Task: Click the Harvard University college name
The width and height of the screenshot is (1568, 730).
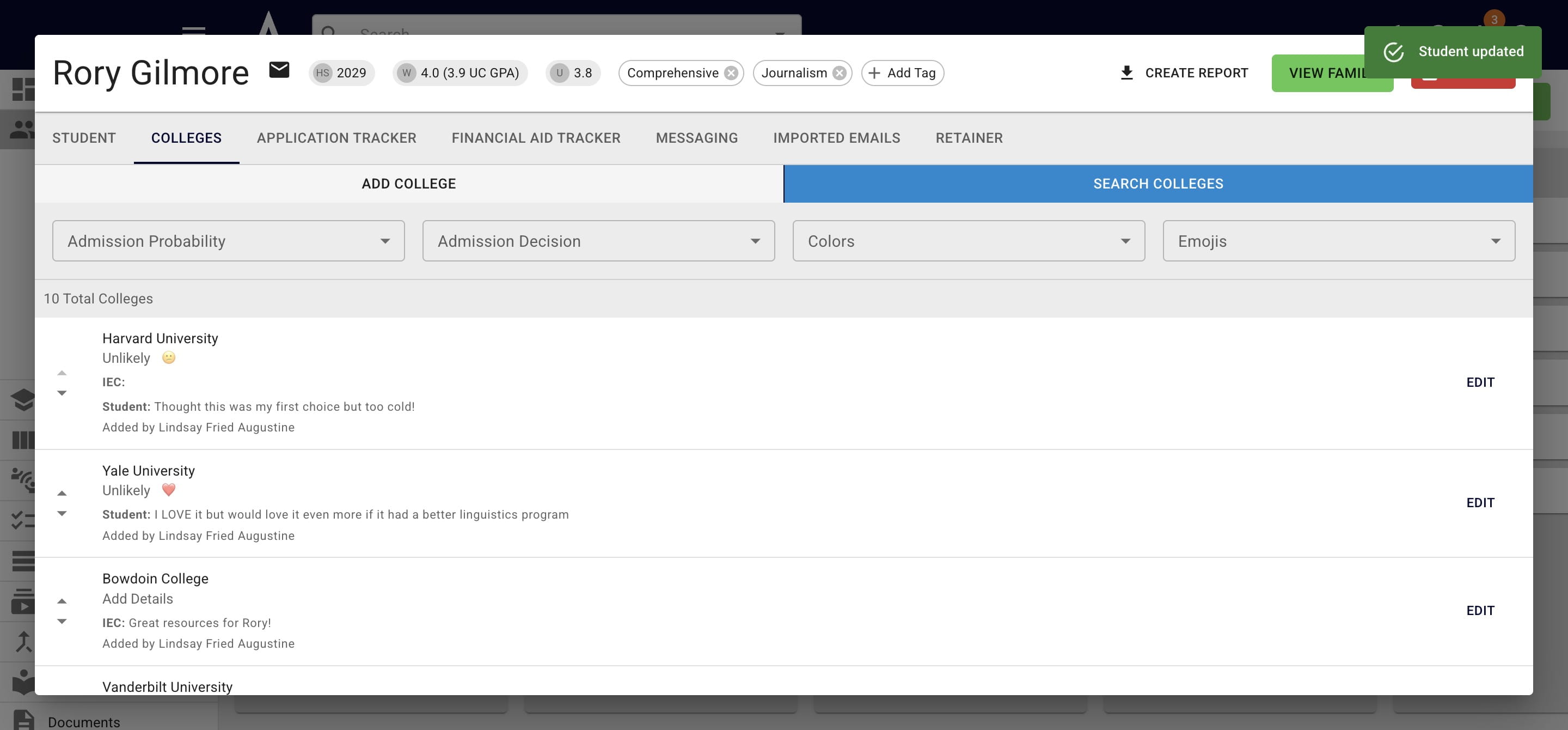Action: click(160, 338)
